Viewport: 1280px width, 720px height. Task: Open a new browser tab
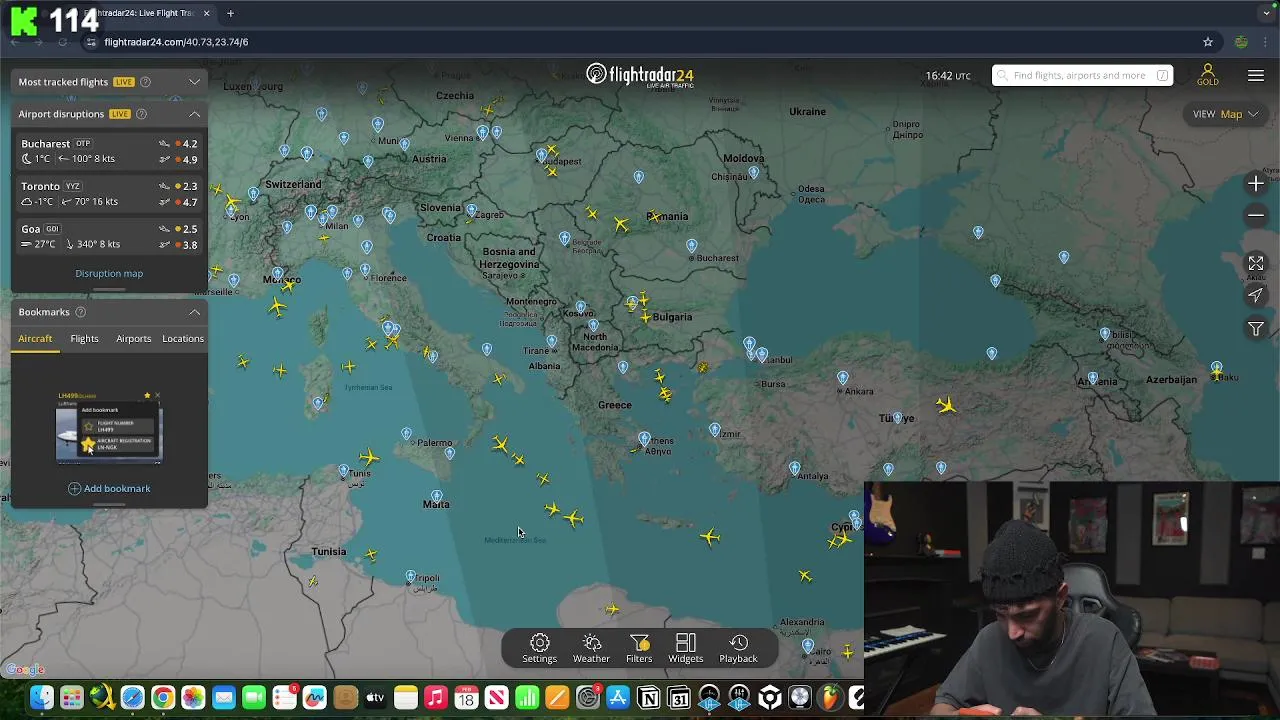pos(230,13)
